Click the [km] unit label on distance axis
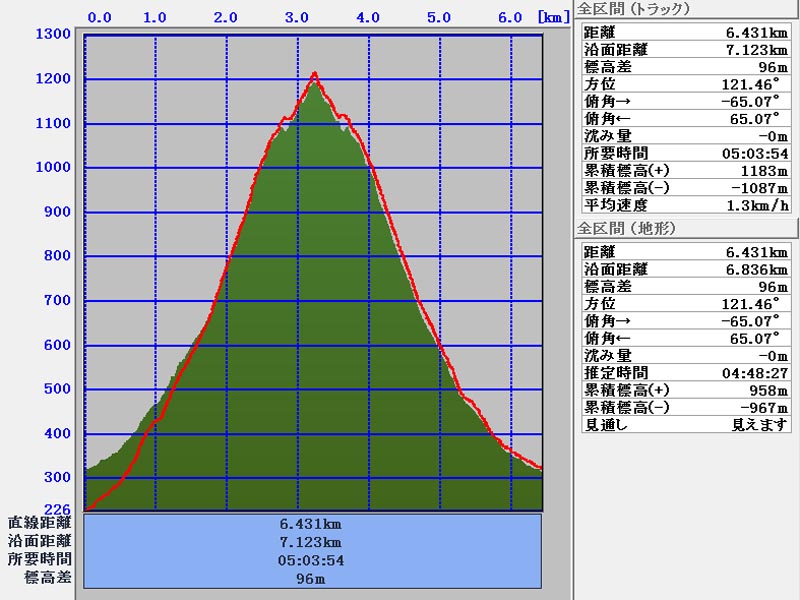Viewport: 800px width, 600px height. point(553,17)
